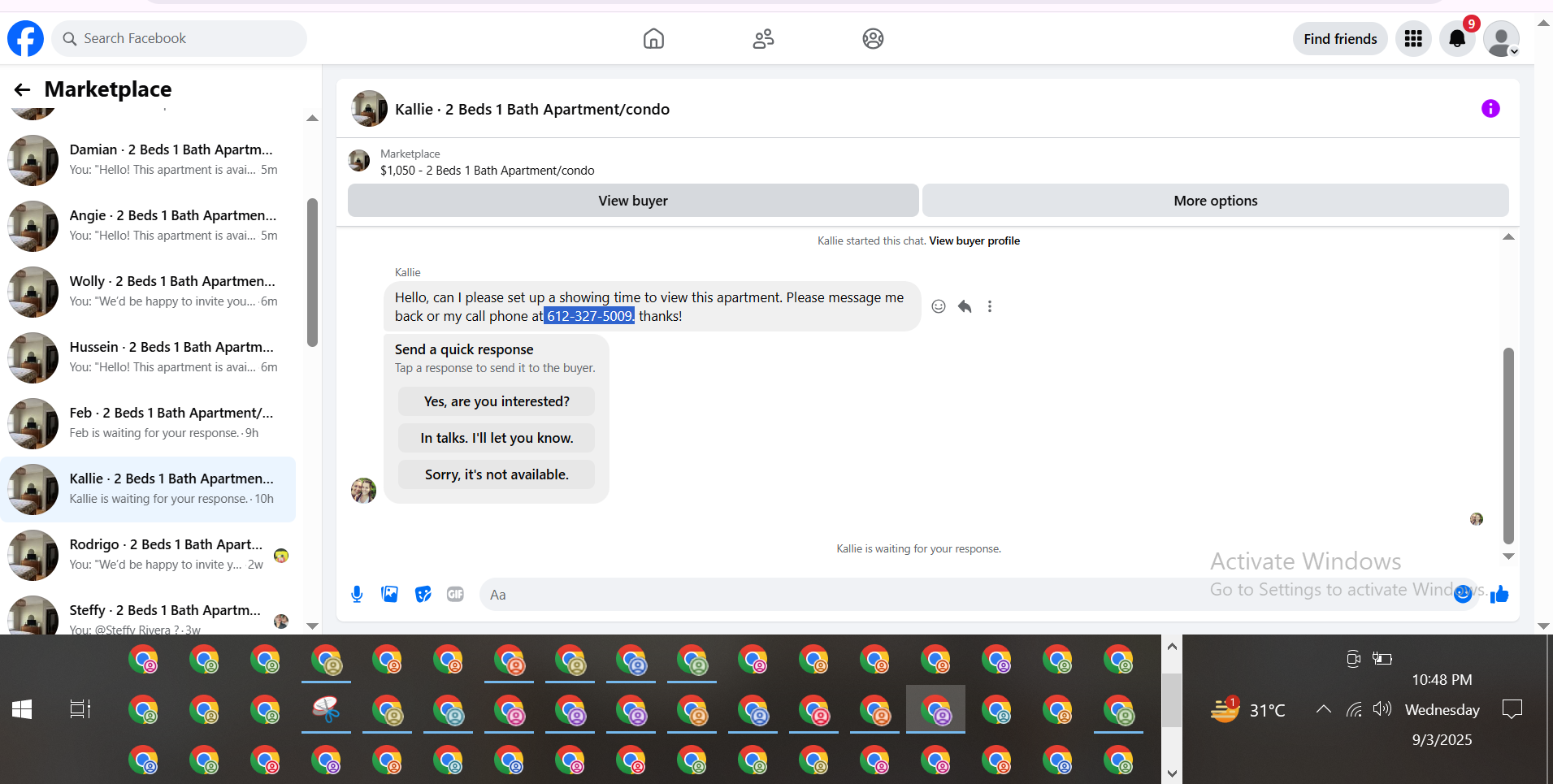The height and width of the screenshot is (784, 1553).
Task: Open account menu from profile avatar
Action: (x=1501, y=38)
